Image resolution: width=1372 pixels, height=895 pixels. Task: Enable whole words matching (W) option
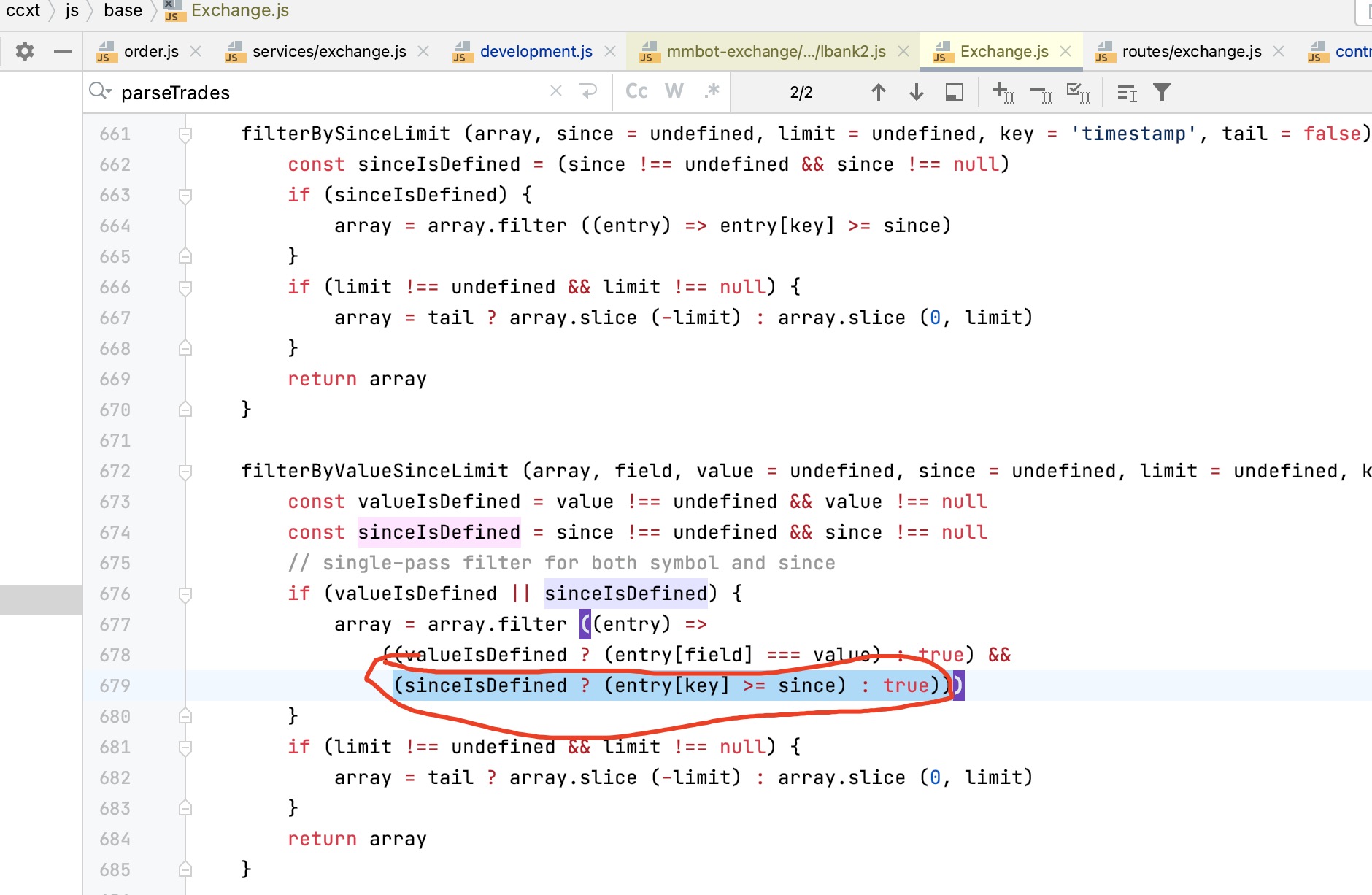(x=674, y=91)
